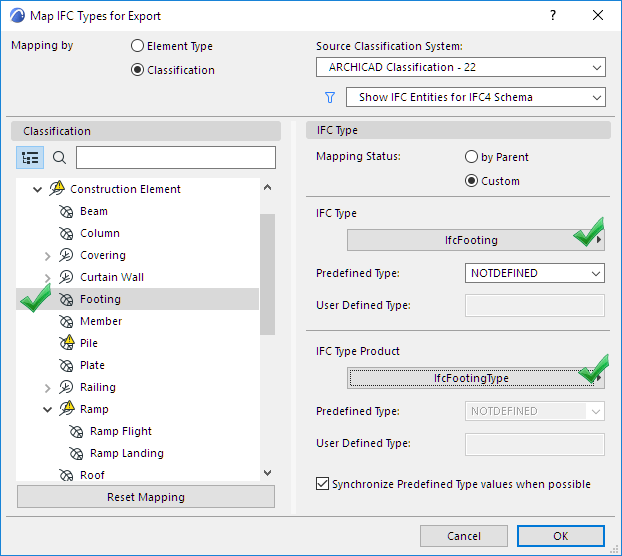Confirm with the OK button
This screenshot has width=622, height=556.
tap(561, 536)
